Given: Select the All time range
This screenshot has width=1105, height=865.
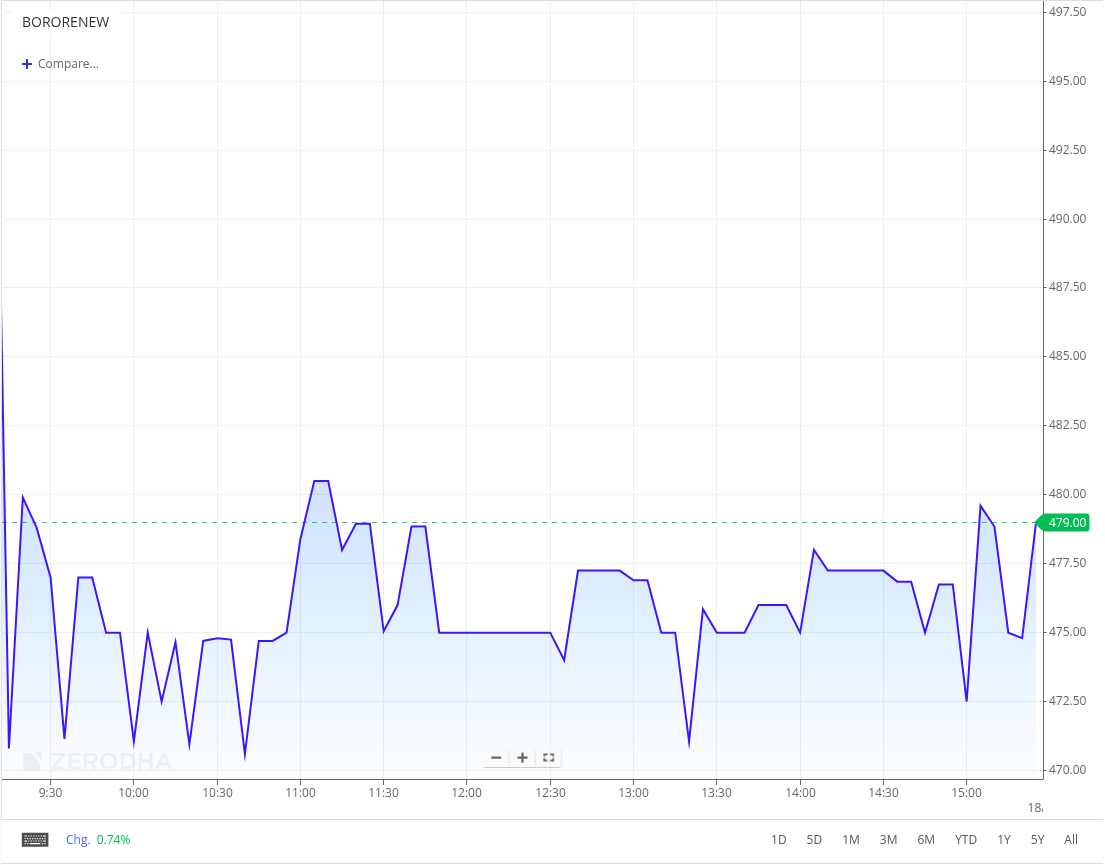Looking at the screenshot, I should point(1071,840).
